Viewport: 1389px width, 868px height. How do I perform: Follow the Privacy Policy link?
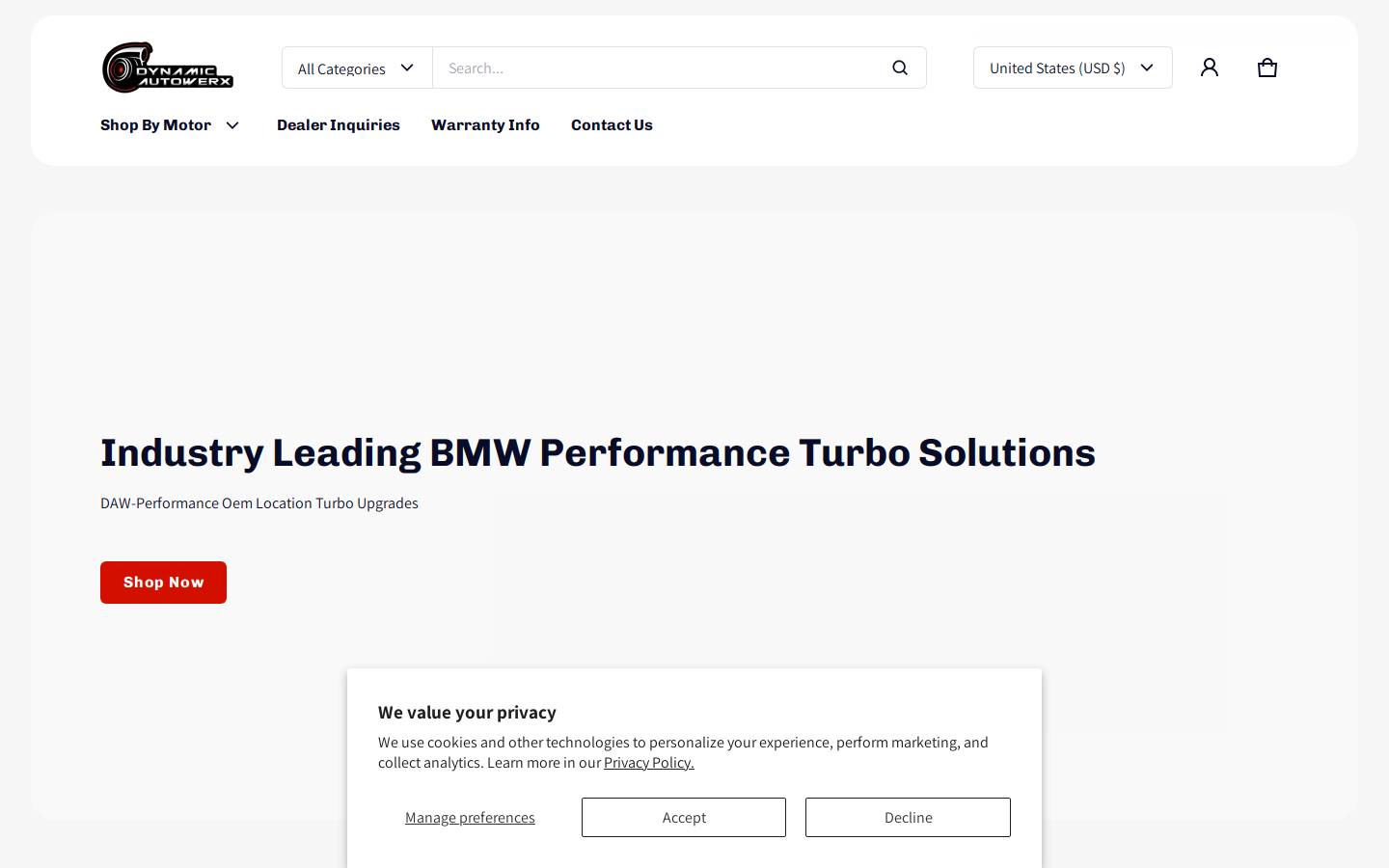click(649, 763)
